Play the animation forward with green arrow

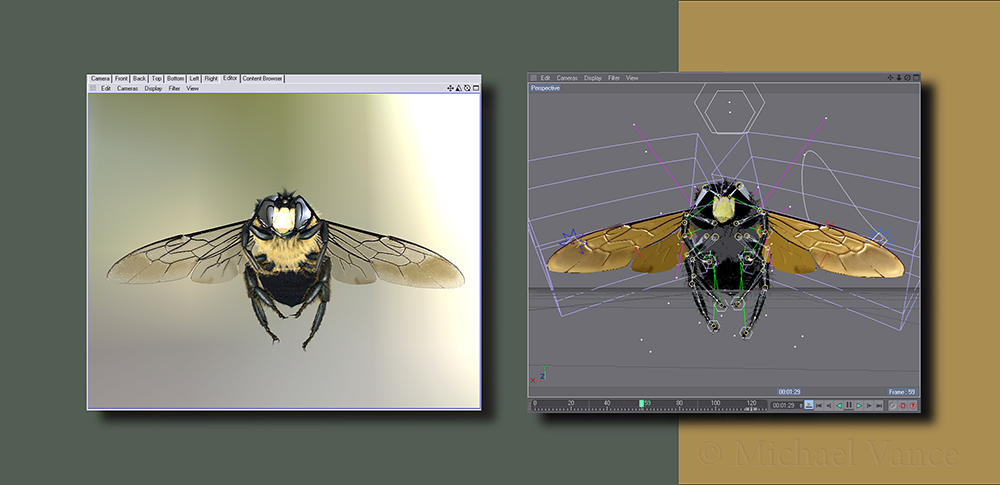[x=859, y=405]
